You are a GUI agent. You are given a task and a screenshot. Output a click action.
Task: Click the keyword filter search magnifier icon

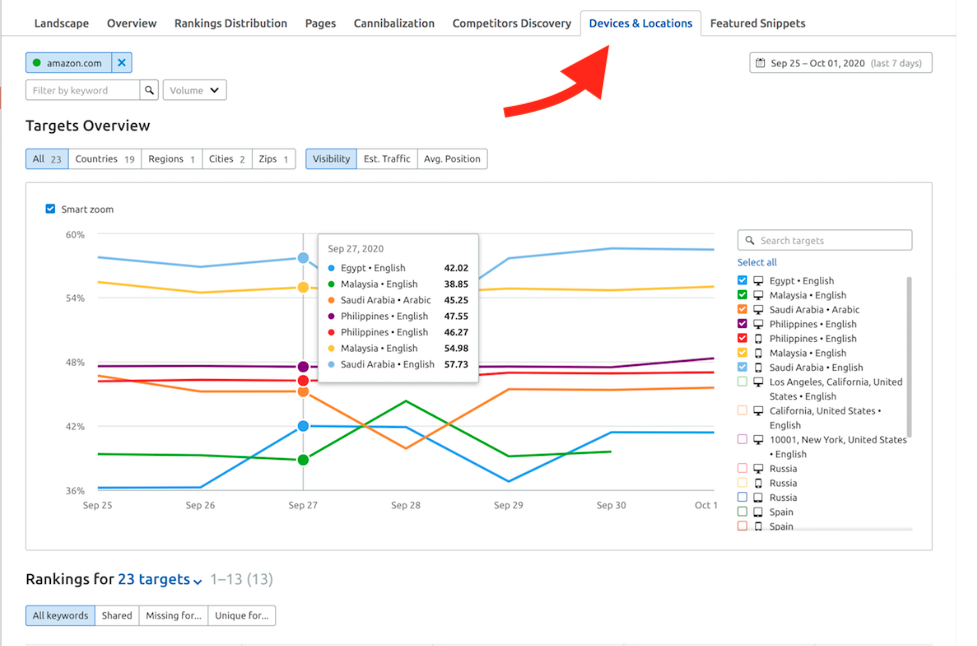[149, 91]
